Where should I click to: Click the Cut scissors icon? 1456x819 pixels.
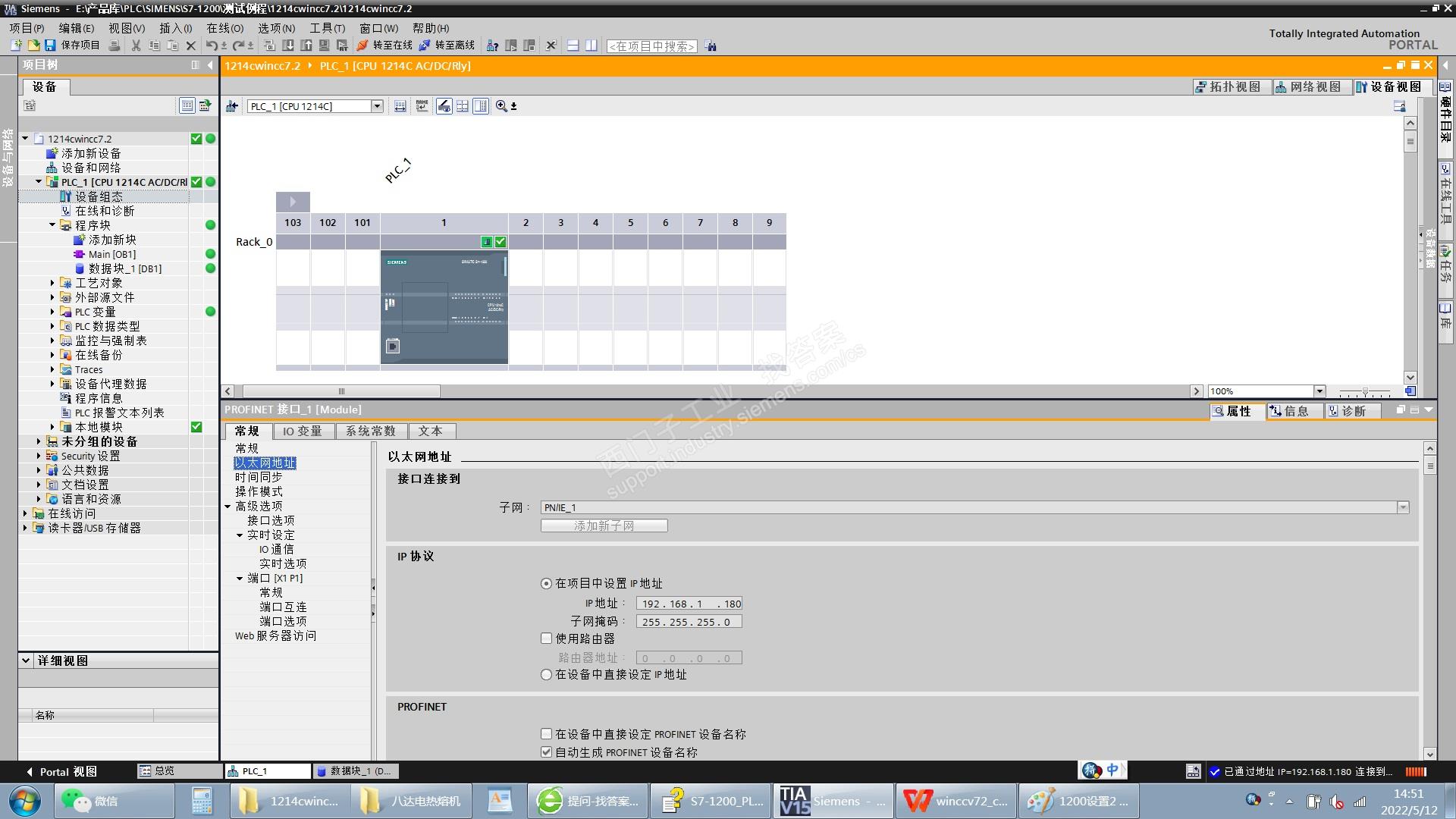136,45
